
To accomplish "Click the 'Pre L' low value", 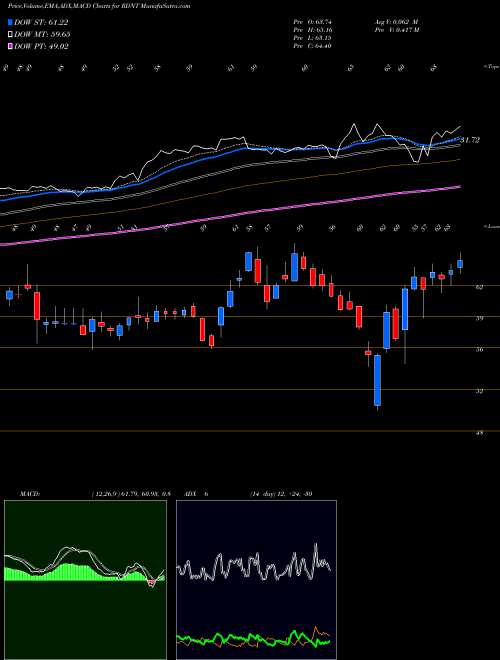I will [313, 38].
